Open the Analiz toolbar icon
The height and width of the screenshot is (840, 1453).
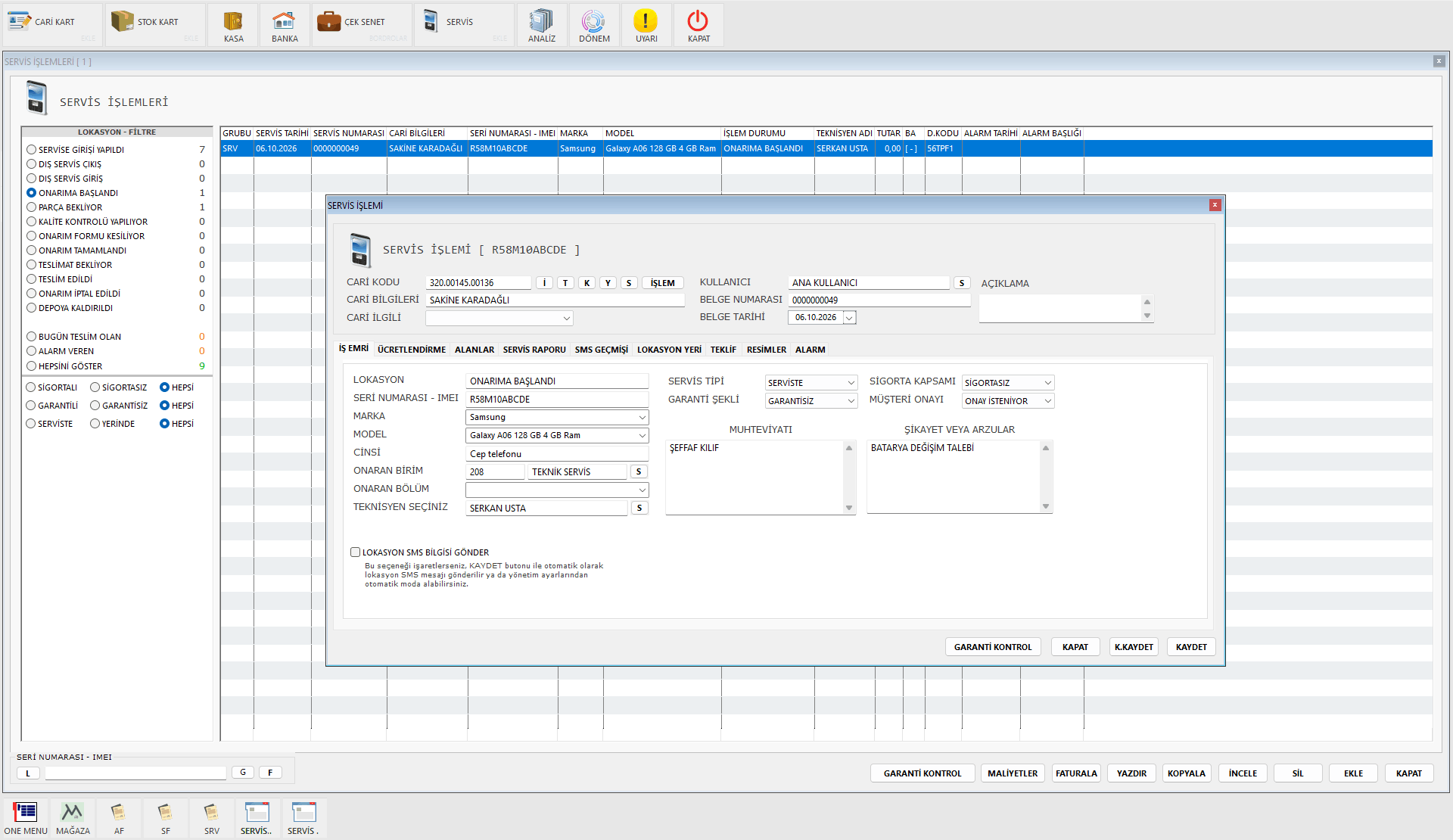542,25
